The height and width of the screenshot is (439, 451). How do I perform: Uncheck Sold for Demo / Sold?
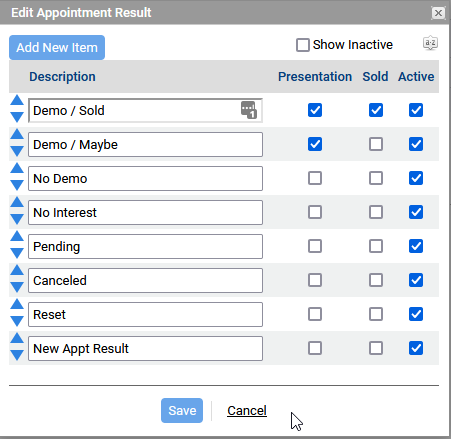(x=376, y=110)
